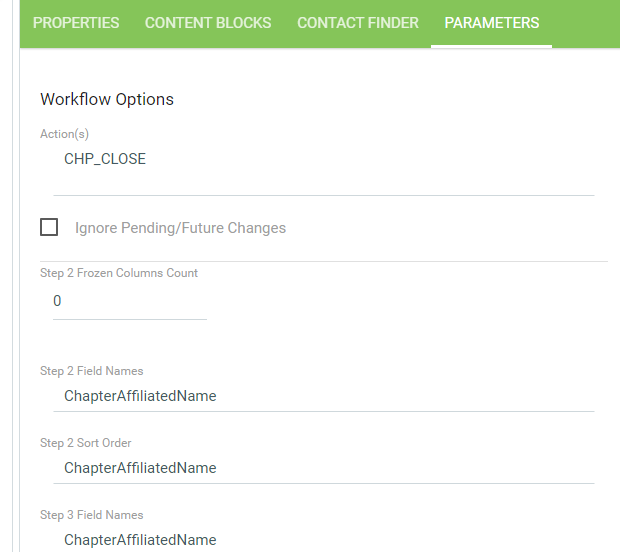Click the 'Step 2 Frozen Columns Count' caption

click(119, 273)
